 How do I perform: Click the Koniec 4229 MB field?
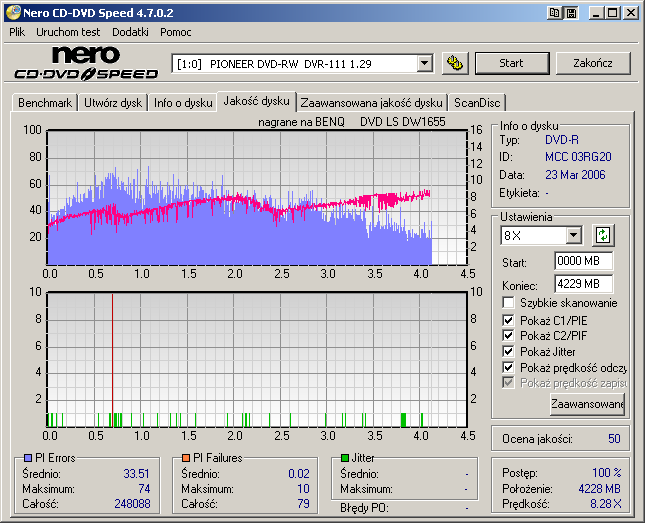[x=583, y=284]
